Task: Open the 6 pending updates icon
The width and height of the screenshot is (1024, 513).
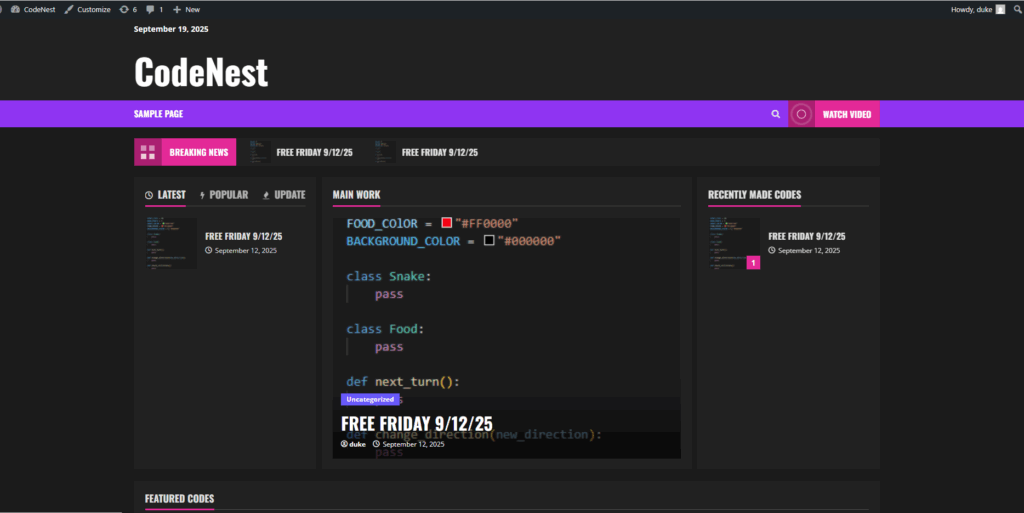Action: tap(124, 9)
